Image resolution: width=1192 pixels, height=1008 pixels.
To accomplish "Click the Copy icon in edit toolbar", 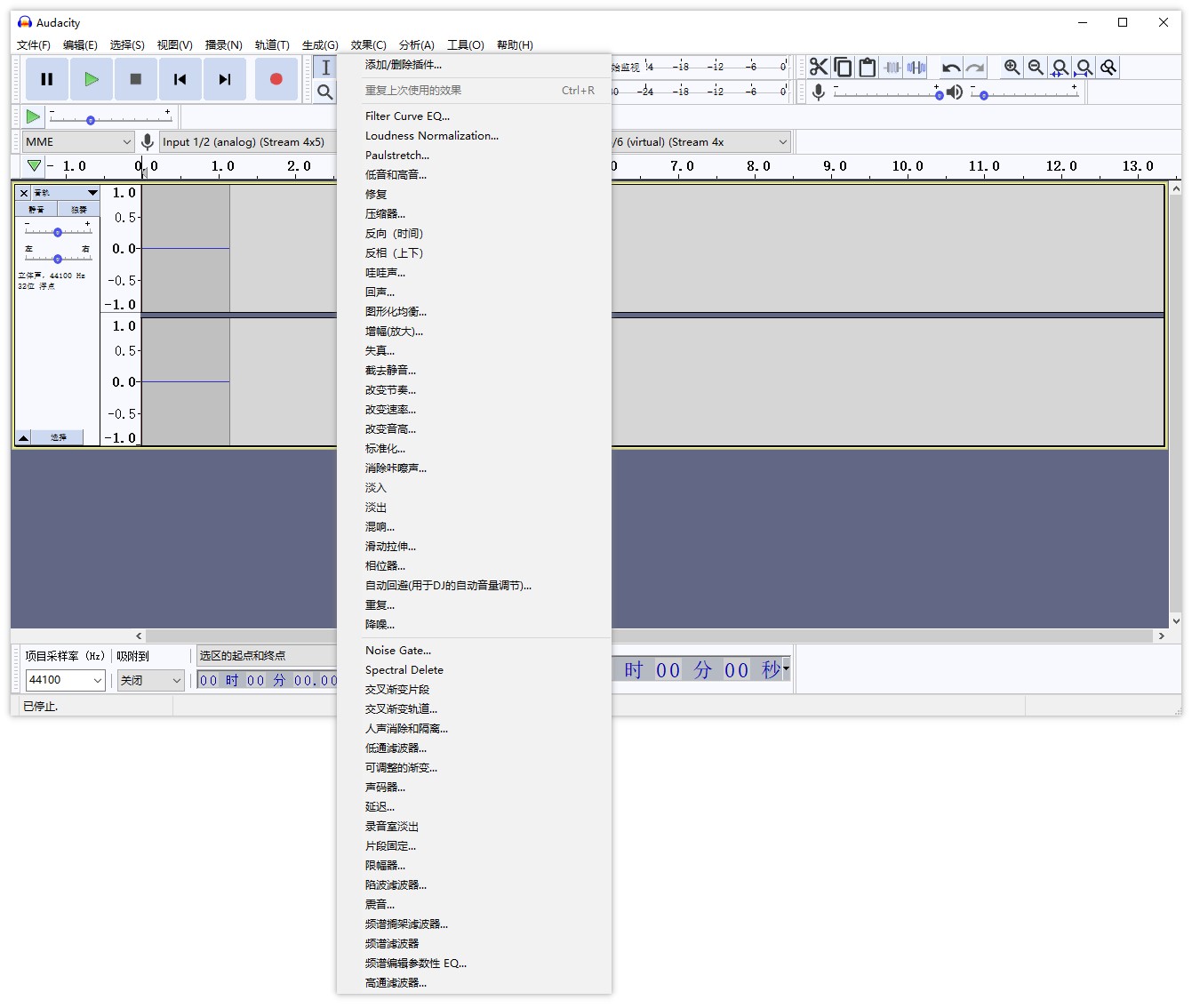I will [843, 68].
